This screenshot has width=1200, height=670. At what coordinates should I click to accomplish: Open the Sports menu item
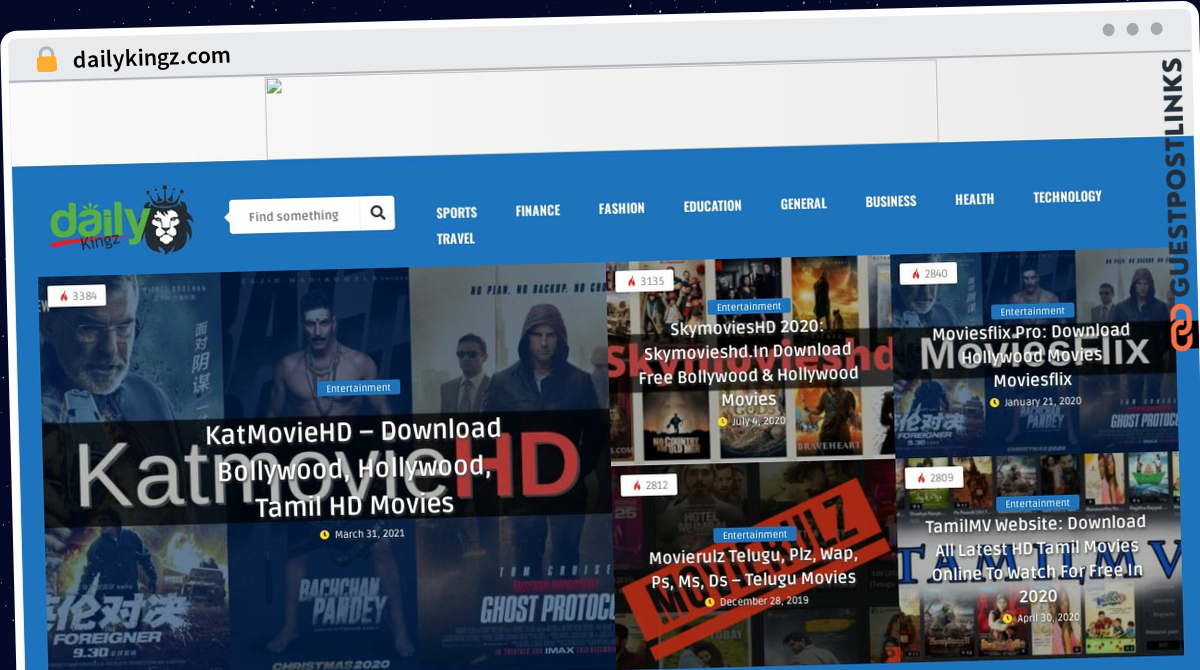tap(457, 212)
